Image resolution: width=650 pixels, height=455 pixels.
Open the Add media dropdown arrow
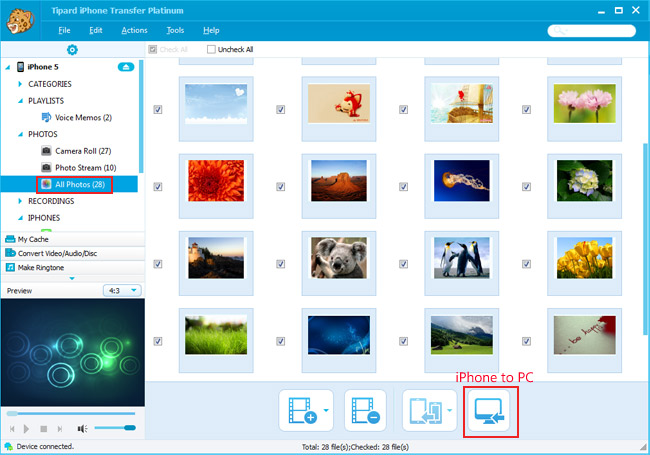pyautogui.click(x=326, y=410)
